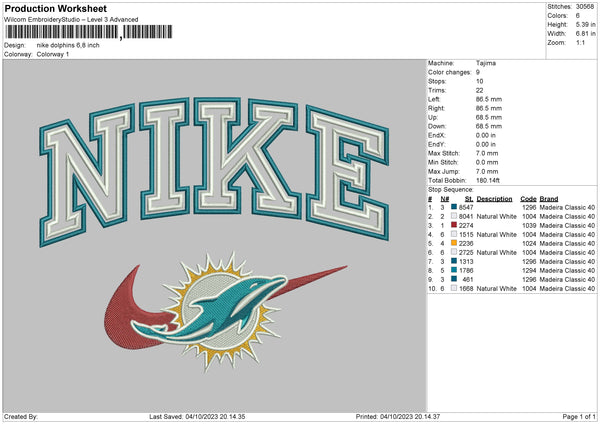Click stitch count '8547' in stop 1
Screen dimensions: 600x424
466,207
